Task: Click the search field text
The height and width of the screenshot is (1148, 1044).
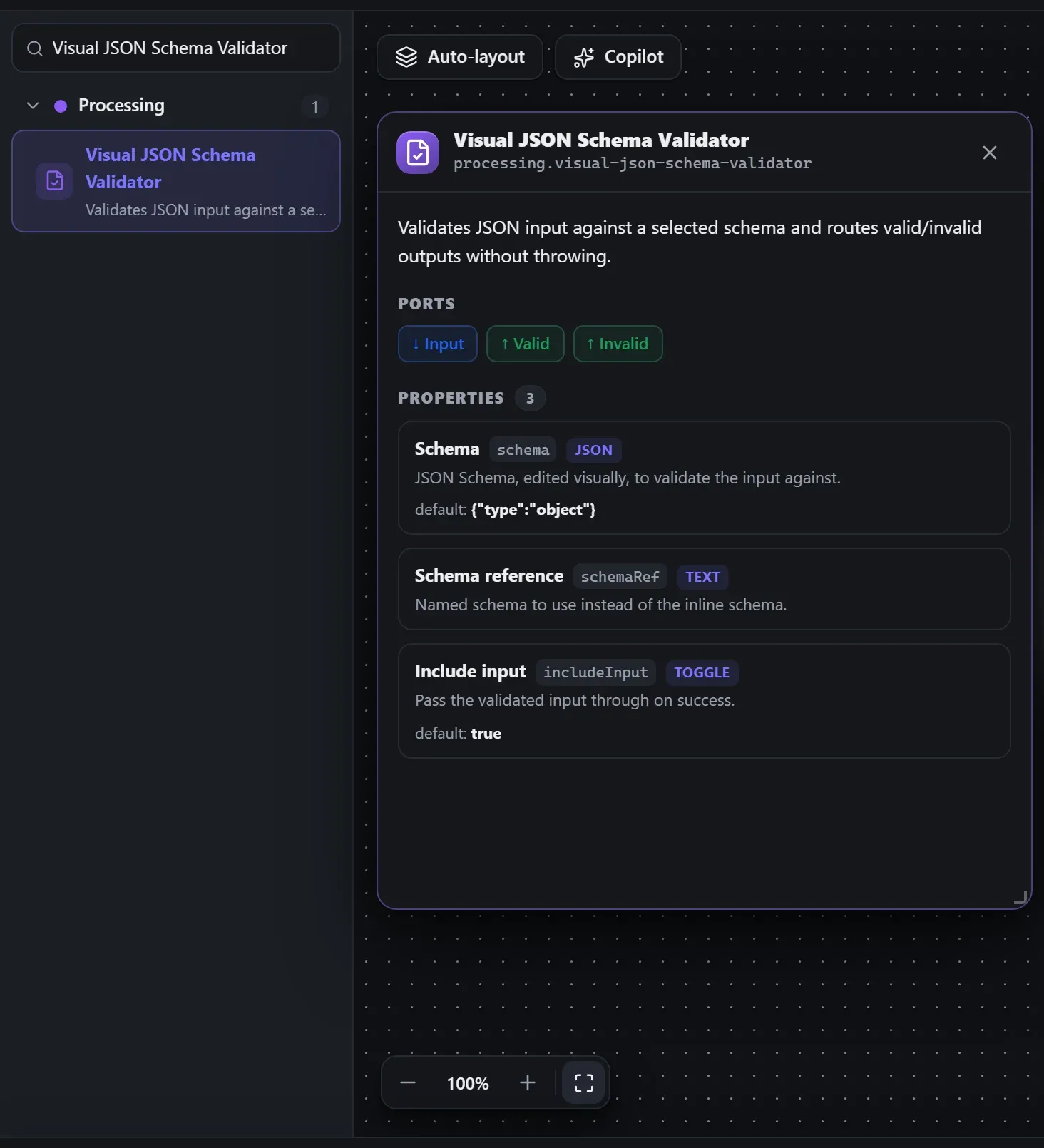Action: [x=170, y=48]
